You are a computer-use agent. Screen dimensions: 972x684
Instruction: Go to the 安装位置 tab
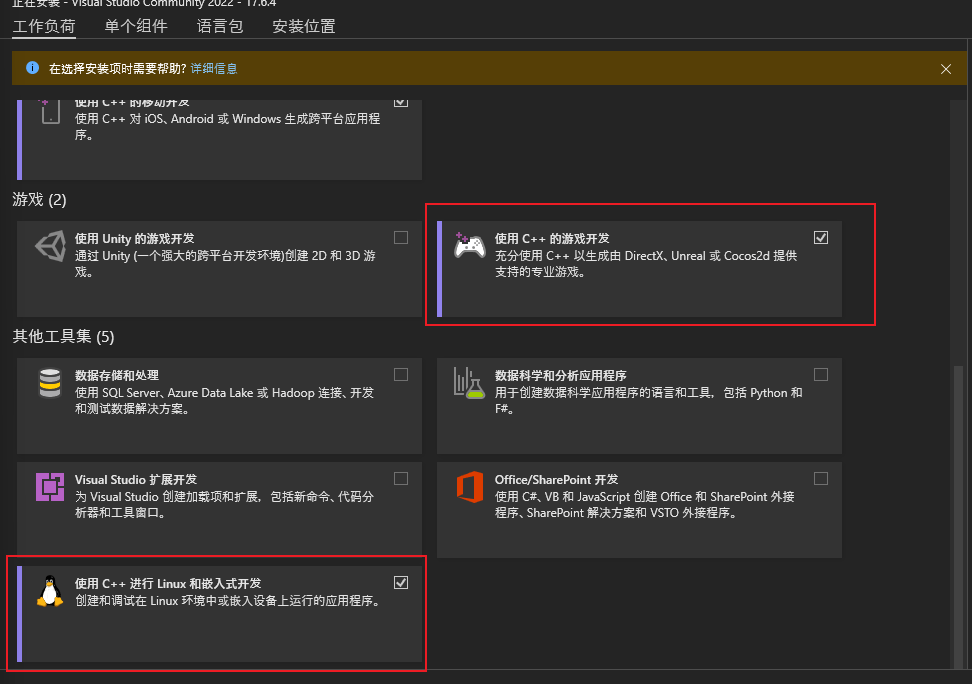[x=304, y=26]
